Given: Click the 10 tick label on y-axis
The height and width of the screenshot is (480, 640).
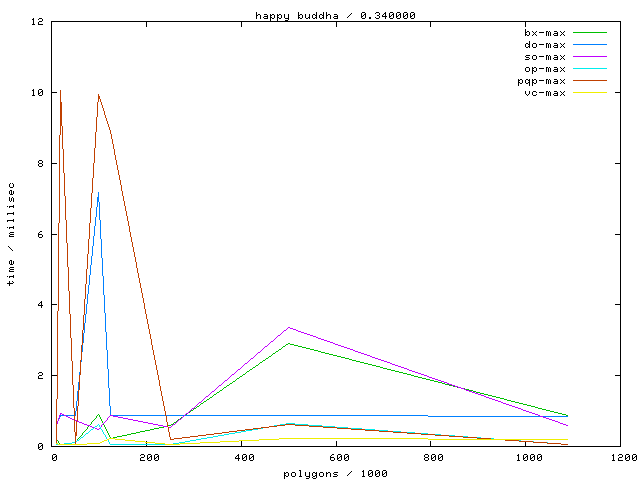Looking at the screenshot, I should [38, 93].
